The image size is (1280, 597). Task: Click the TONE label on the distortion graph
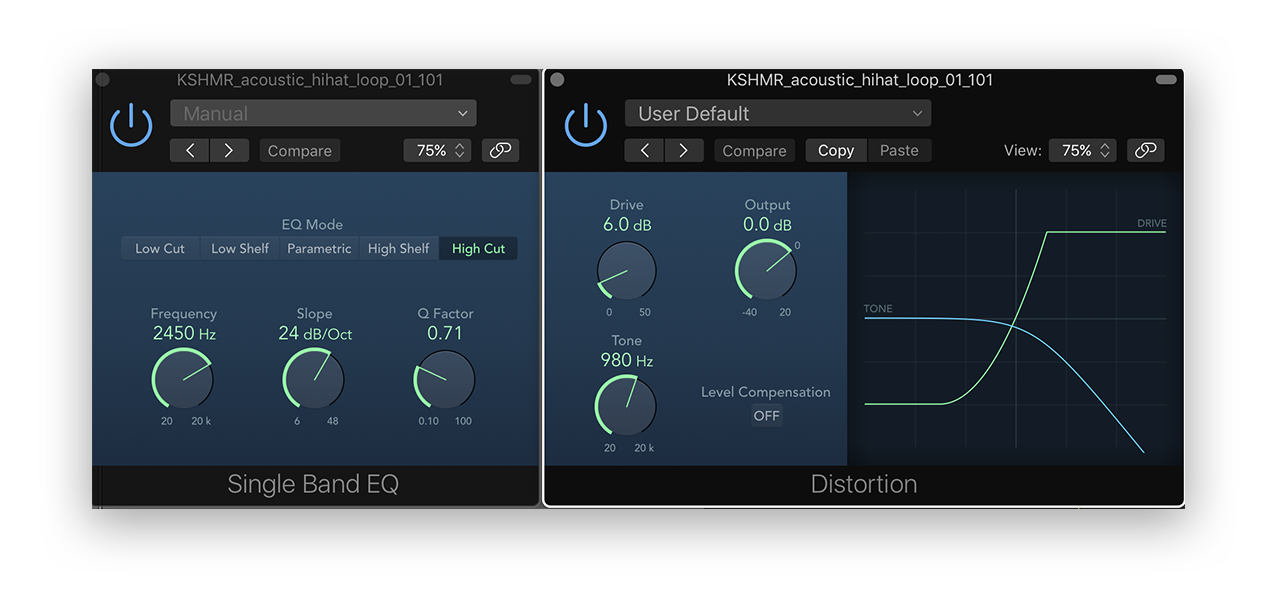coord(878,309)
